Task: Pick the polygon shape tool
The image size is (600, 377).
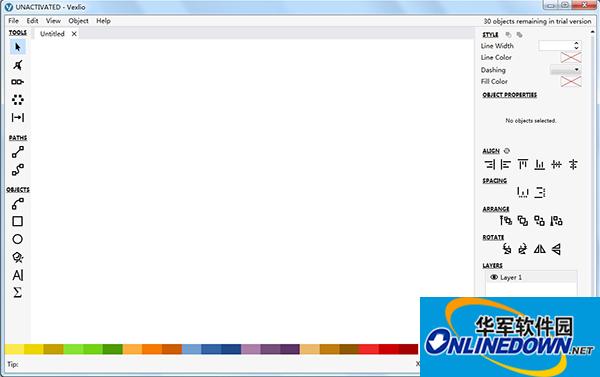Action: pyautogui.click(x=18, y=257)
